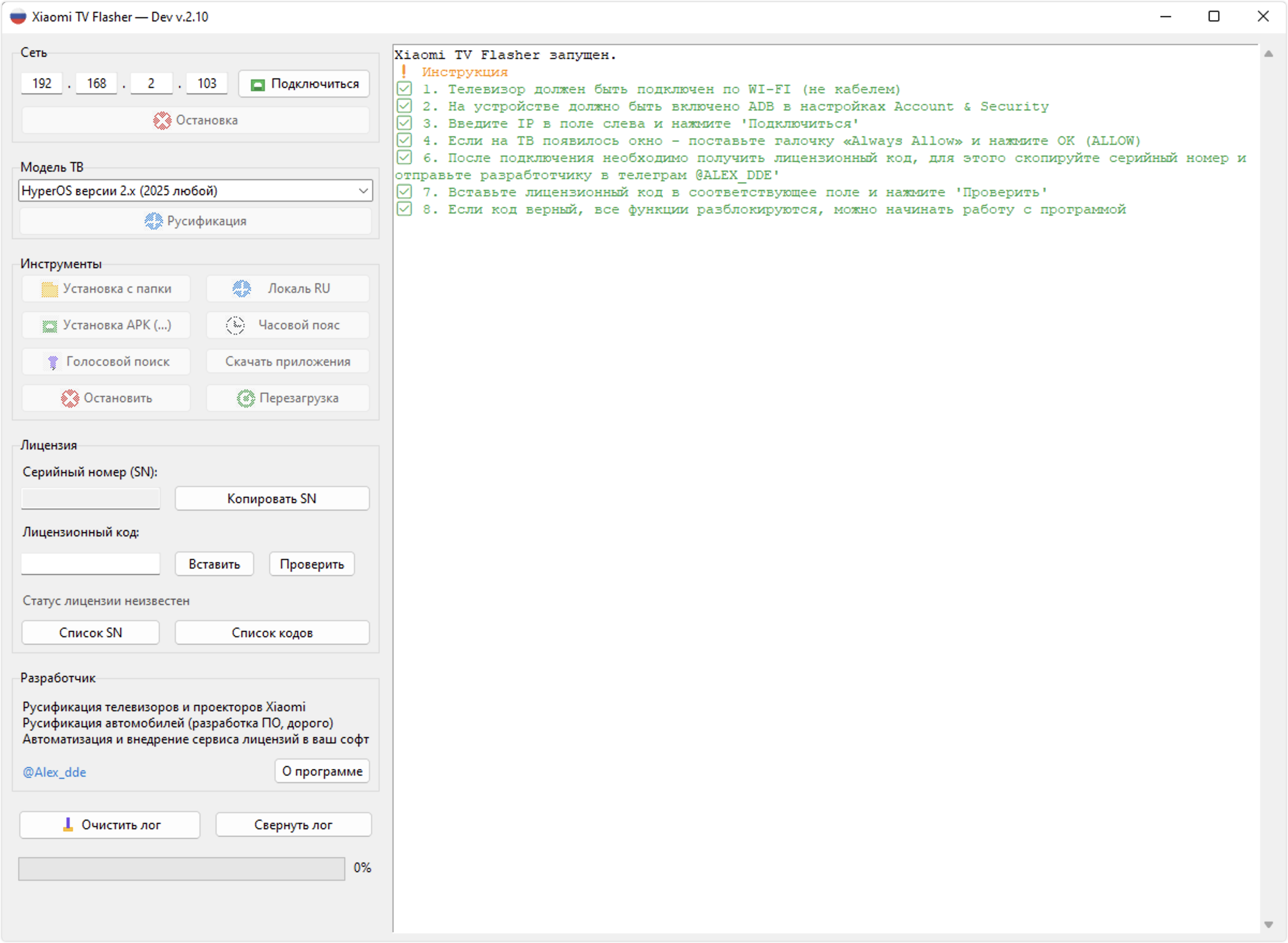
Task: Click the microphone icon on Голосовой поиск
Action: 53,362
